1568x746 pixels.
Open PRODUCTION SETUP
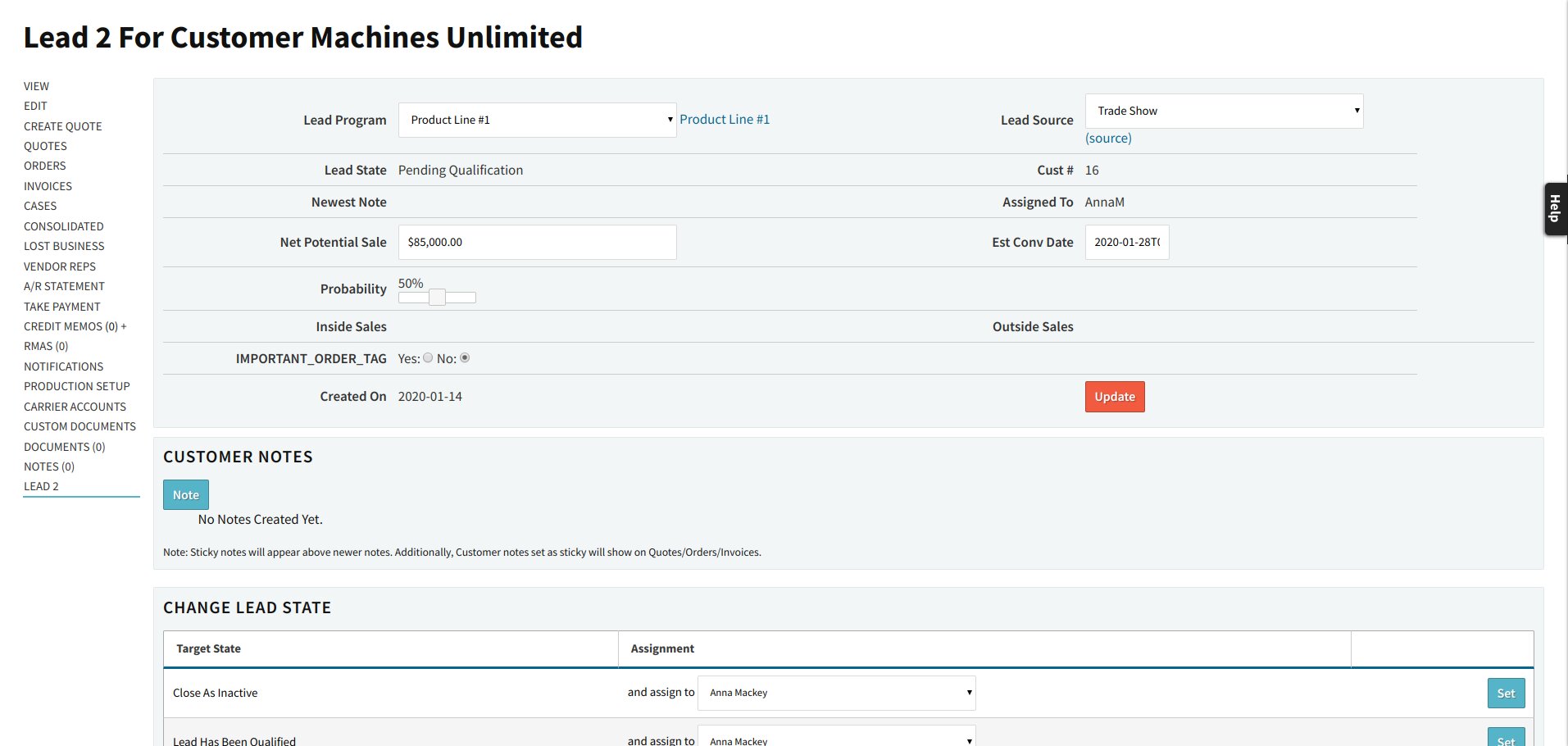pos(77,386)
